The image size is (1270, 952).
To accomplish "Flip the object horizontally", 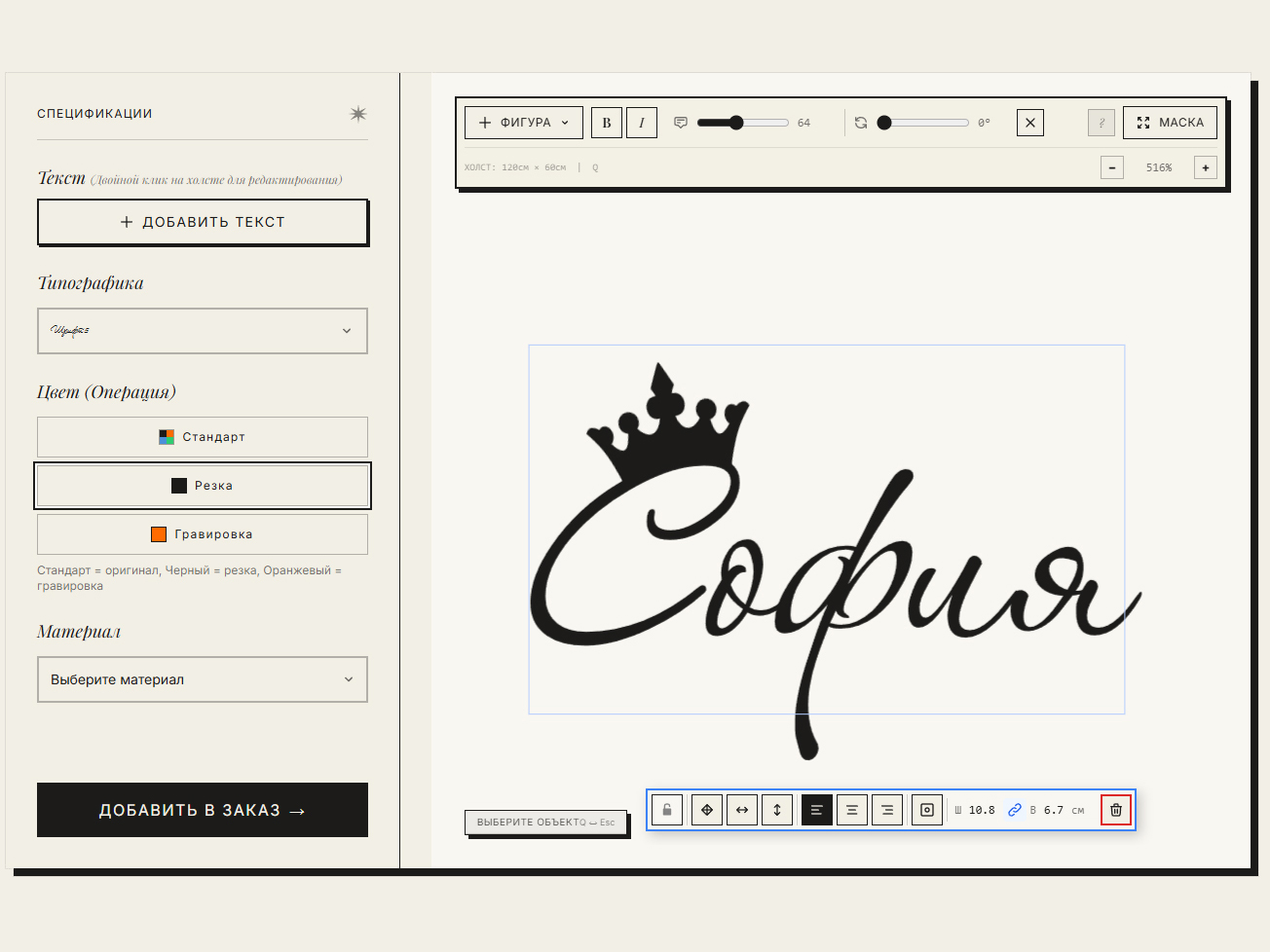I will pyautogui.click(x=742, y=810).
